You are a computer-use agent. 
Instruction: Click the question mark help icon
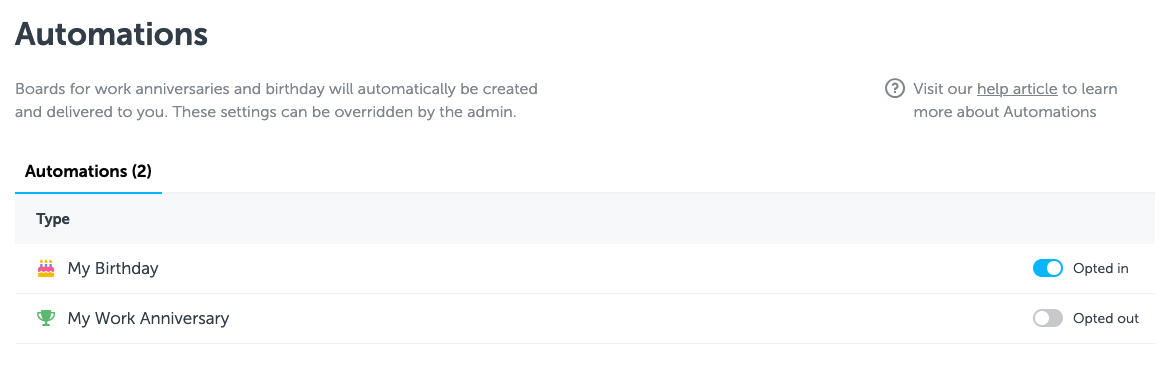click(894, 89)
